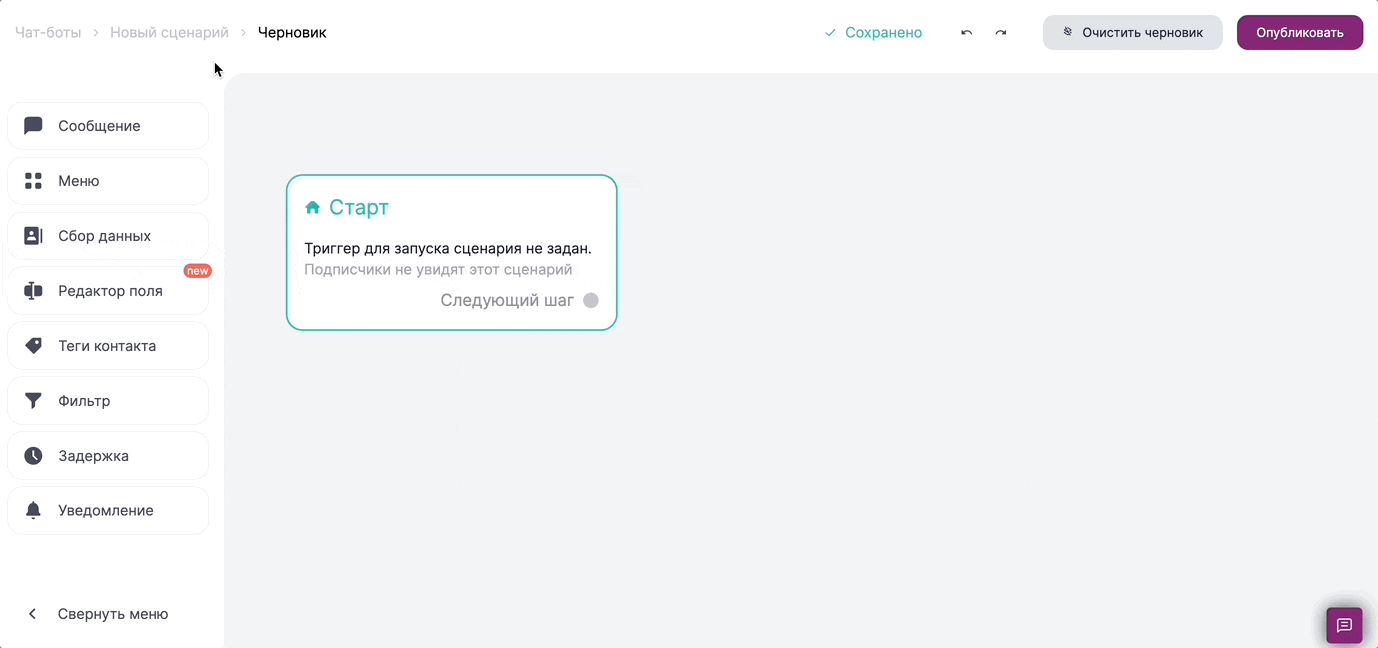Image resolution: width=1378 pixels, height=648 pixels.
Task: Click the Редактор поля icon
Action: [x=33, y=291]
